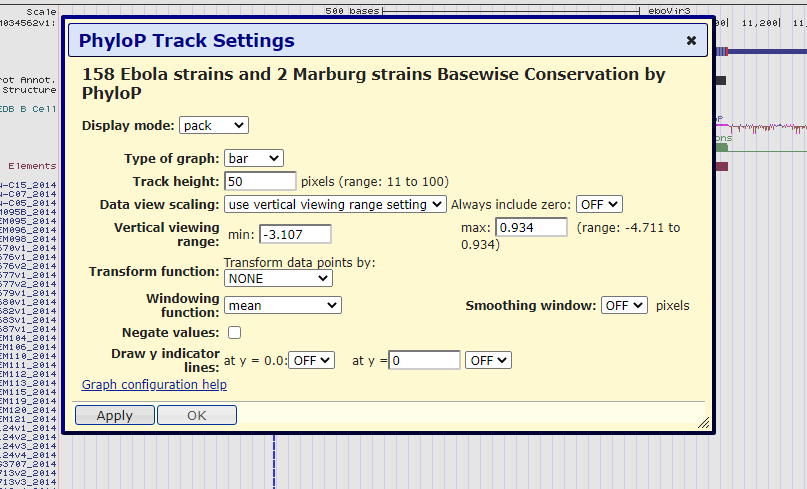The width and height of the screenshot is (807, 489).
Task: Click the Track height input field
Action: (x=260, y=181)
